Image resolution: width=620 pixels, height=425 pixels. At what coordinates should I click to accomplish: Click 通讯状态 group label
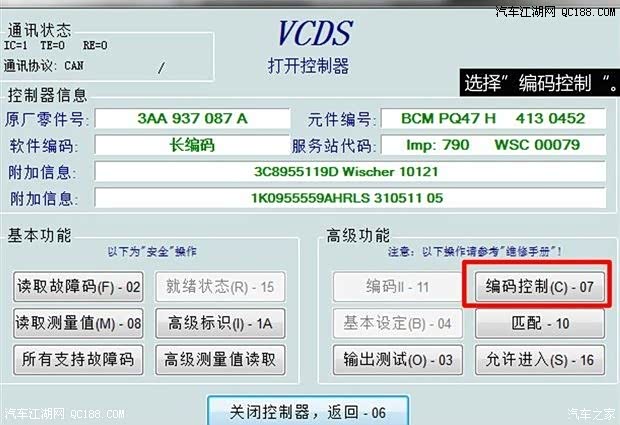39,30
